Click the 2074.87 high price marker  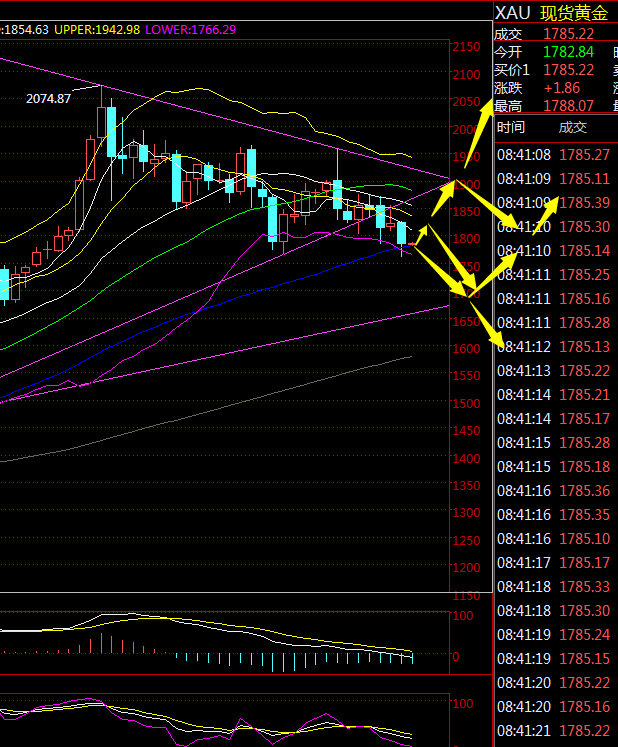(49, 98)
